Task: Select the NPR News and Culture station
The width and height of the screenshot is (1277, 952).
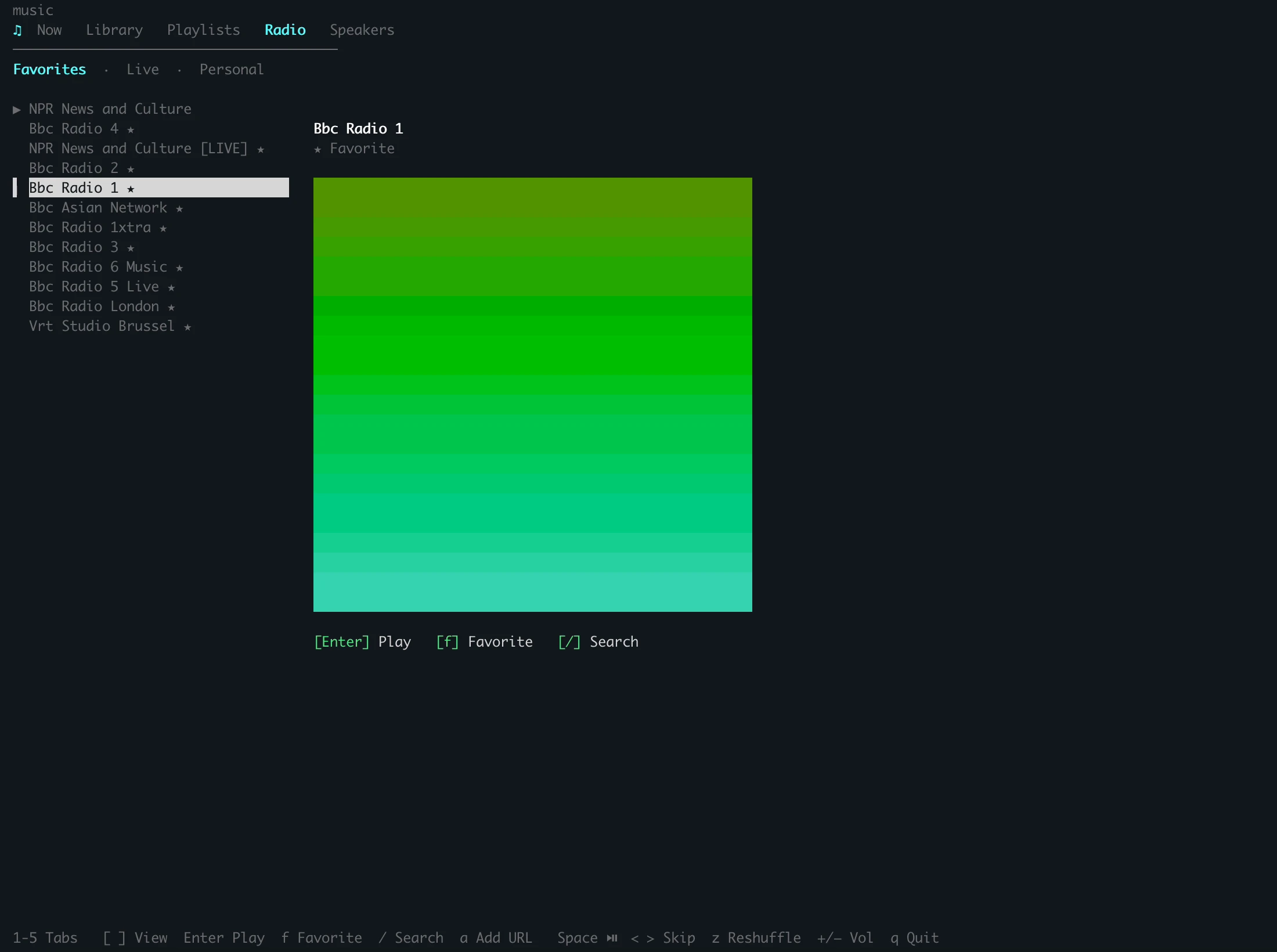Action: point(110,109)
